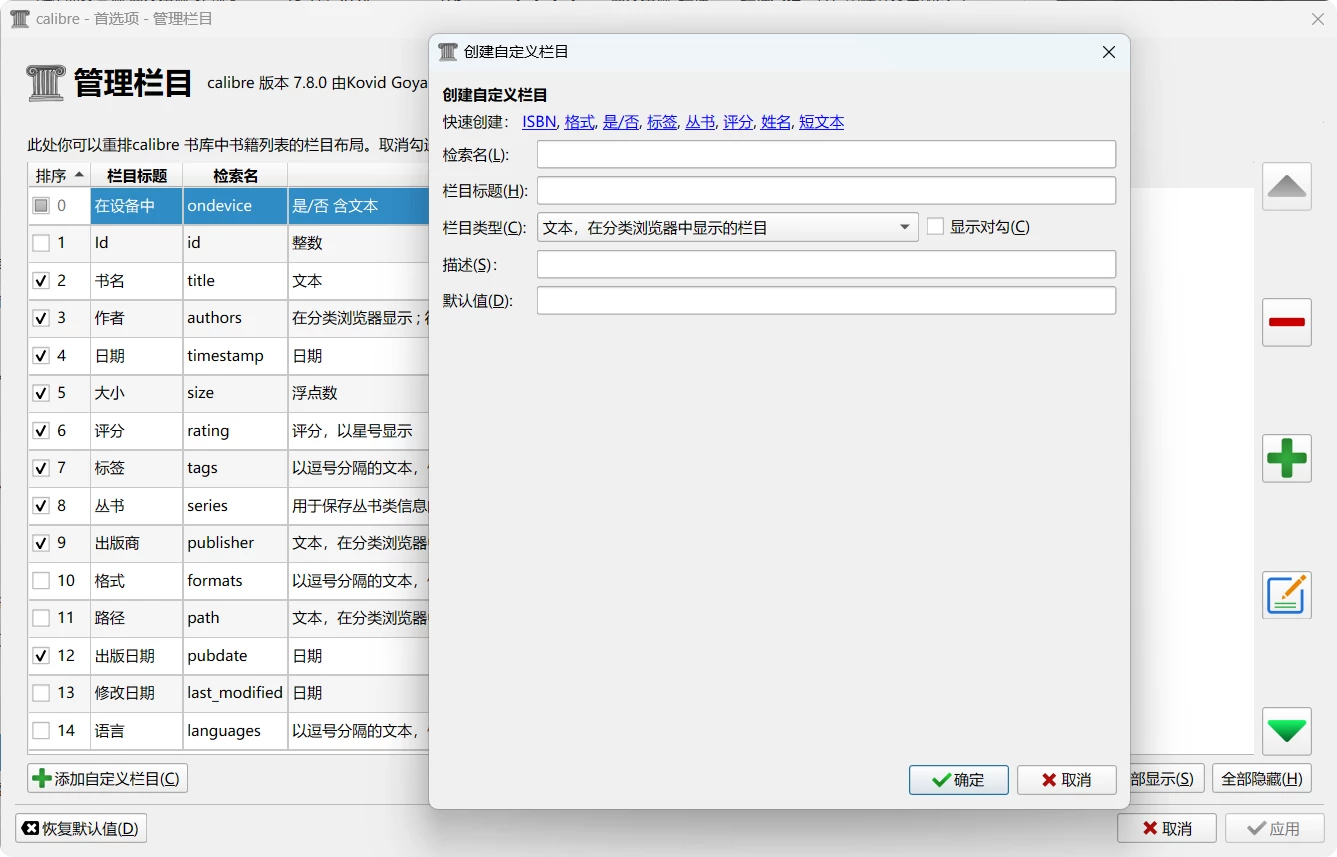Image resolution: width=1337 pixels, height=857 pixels.
Task: Select the ondevice cell
Action: pos(235,206)
